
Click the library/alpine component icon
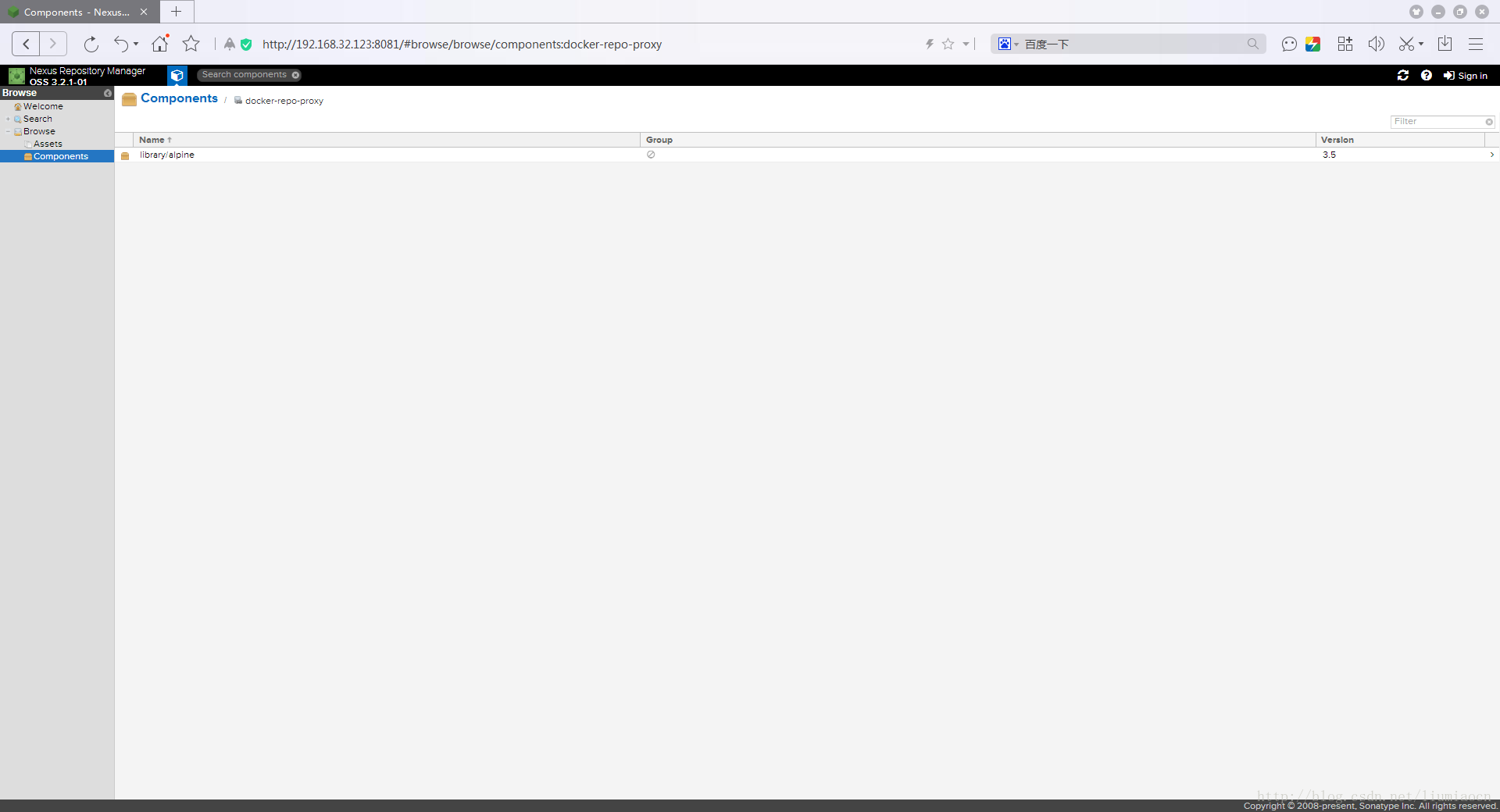coord(125,155)
